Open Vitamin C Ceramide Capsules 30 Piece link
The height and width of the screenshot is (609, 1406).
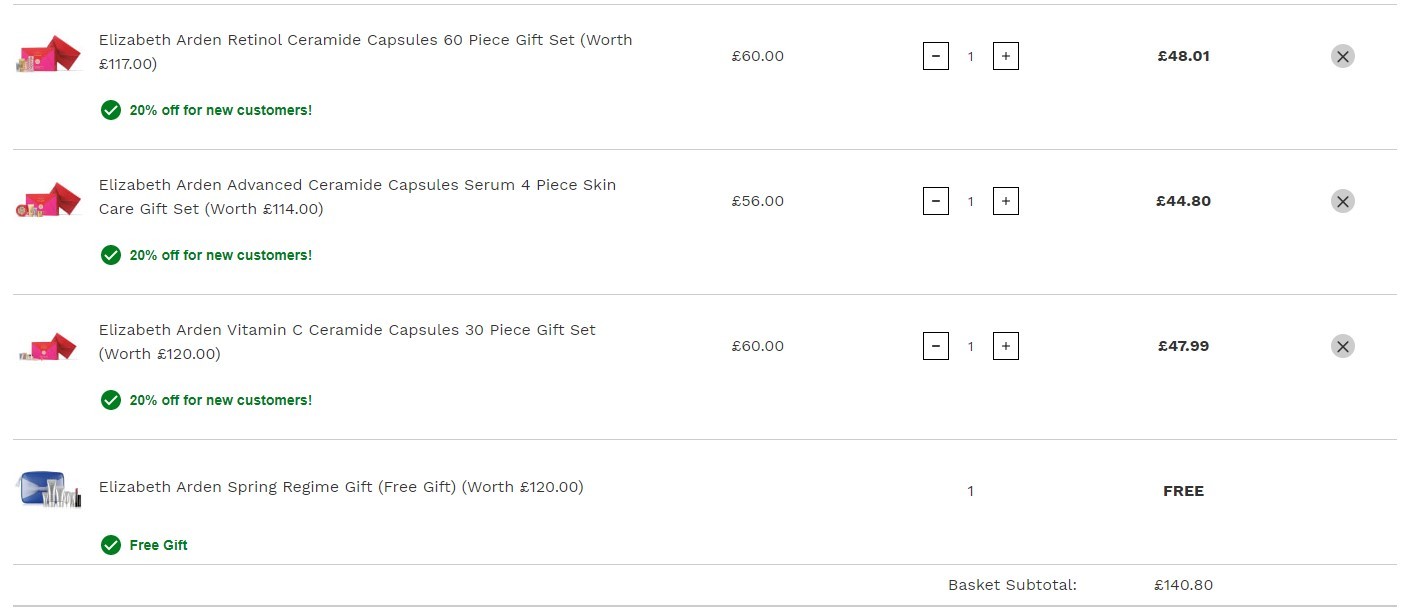tap(347, 342)
